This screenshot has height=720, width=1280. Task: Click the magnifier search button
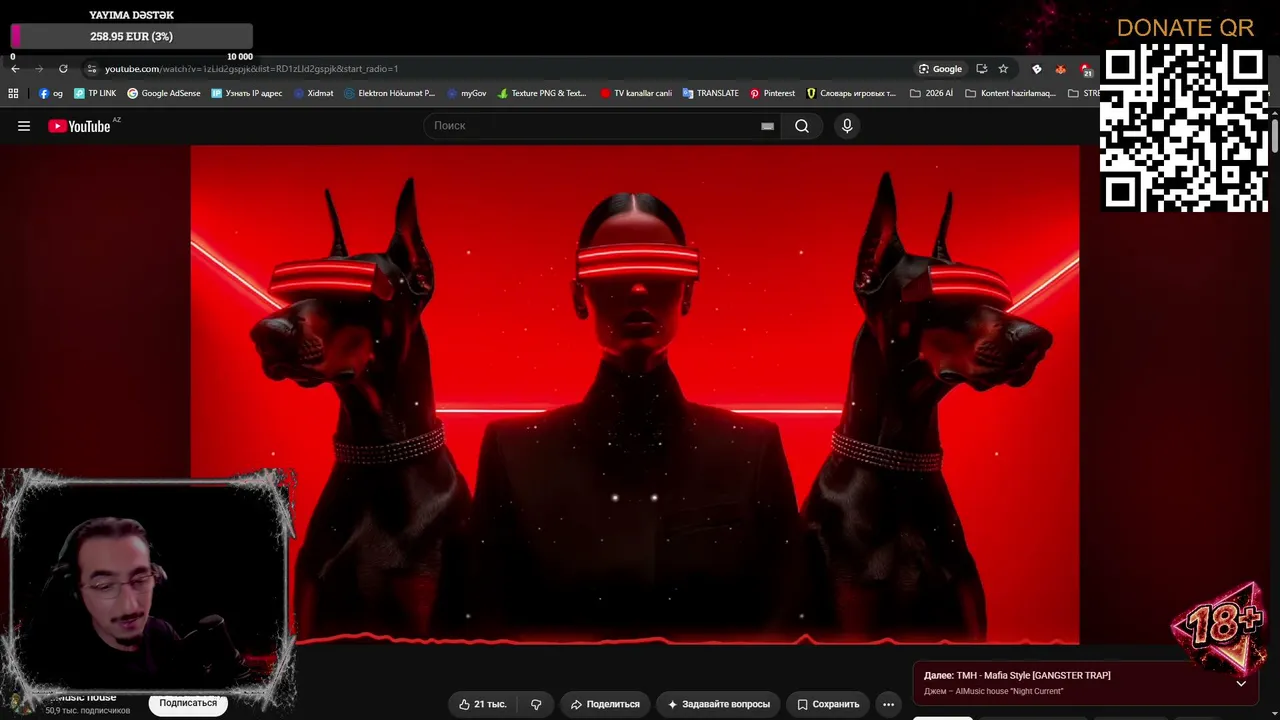point(802,126)
